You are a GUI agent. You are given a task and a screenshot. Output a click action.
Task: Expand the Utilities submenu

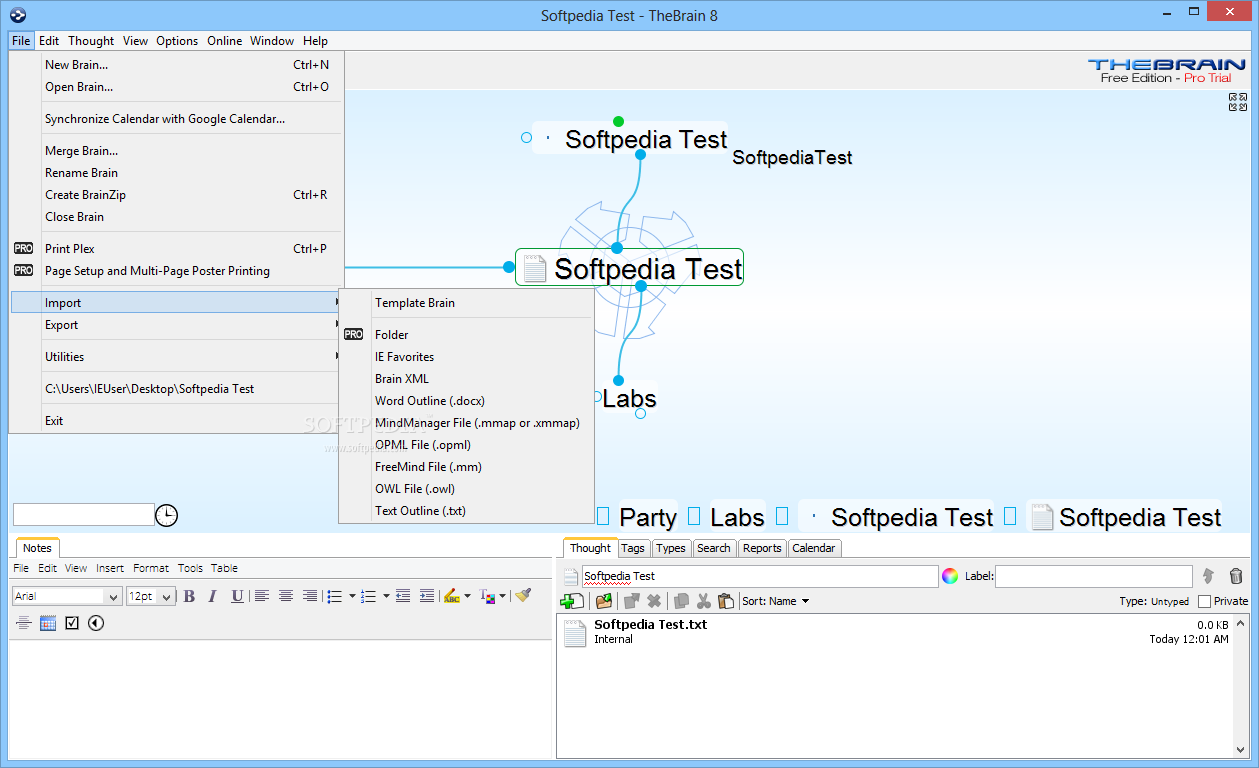(177, 357)
